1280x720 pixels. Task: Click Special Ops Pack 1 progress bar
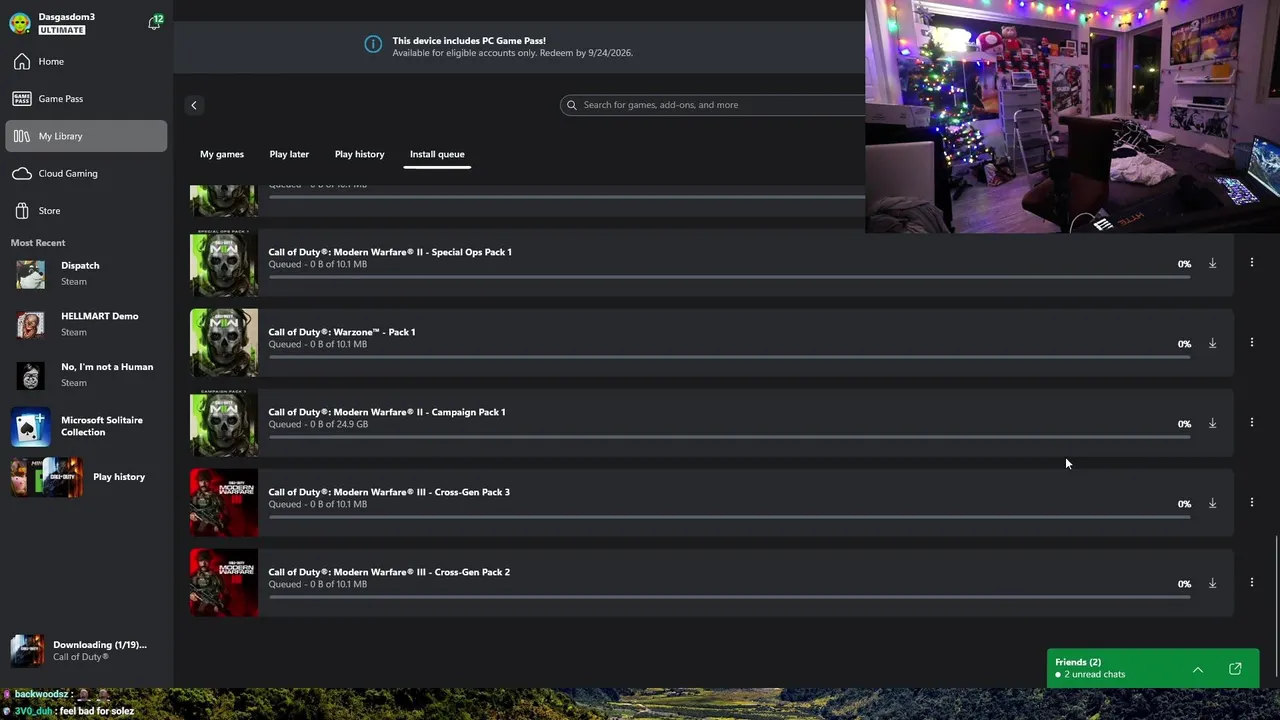tap(729, 277)
